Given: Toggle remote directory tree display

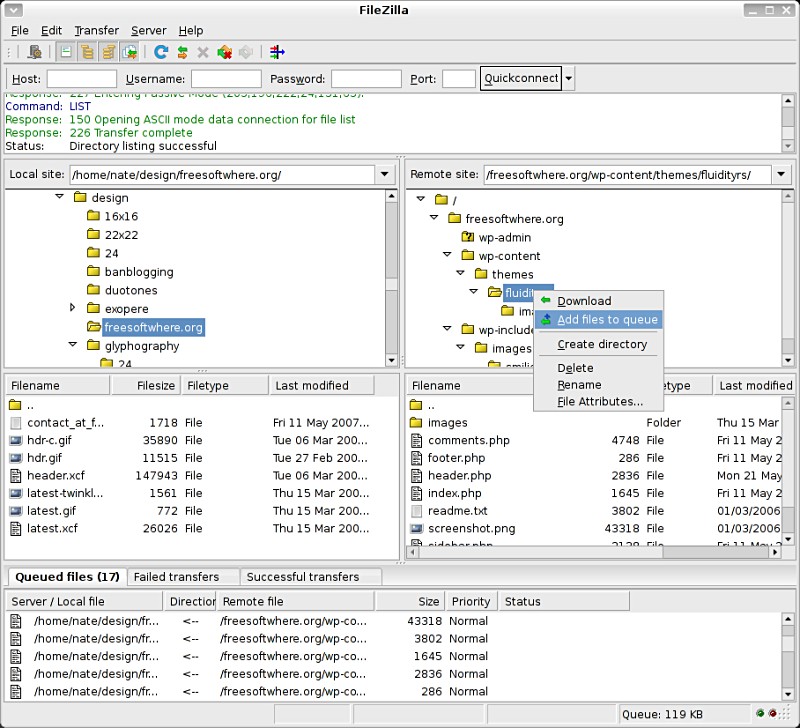Looking at the screenshot, I should 108,52.
